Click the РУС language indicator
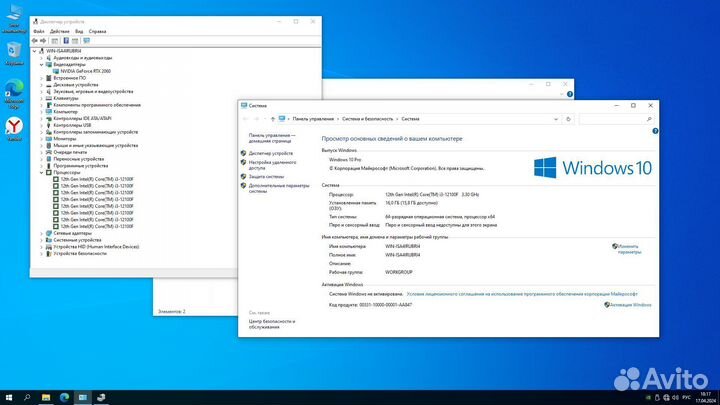 686,398
